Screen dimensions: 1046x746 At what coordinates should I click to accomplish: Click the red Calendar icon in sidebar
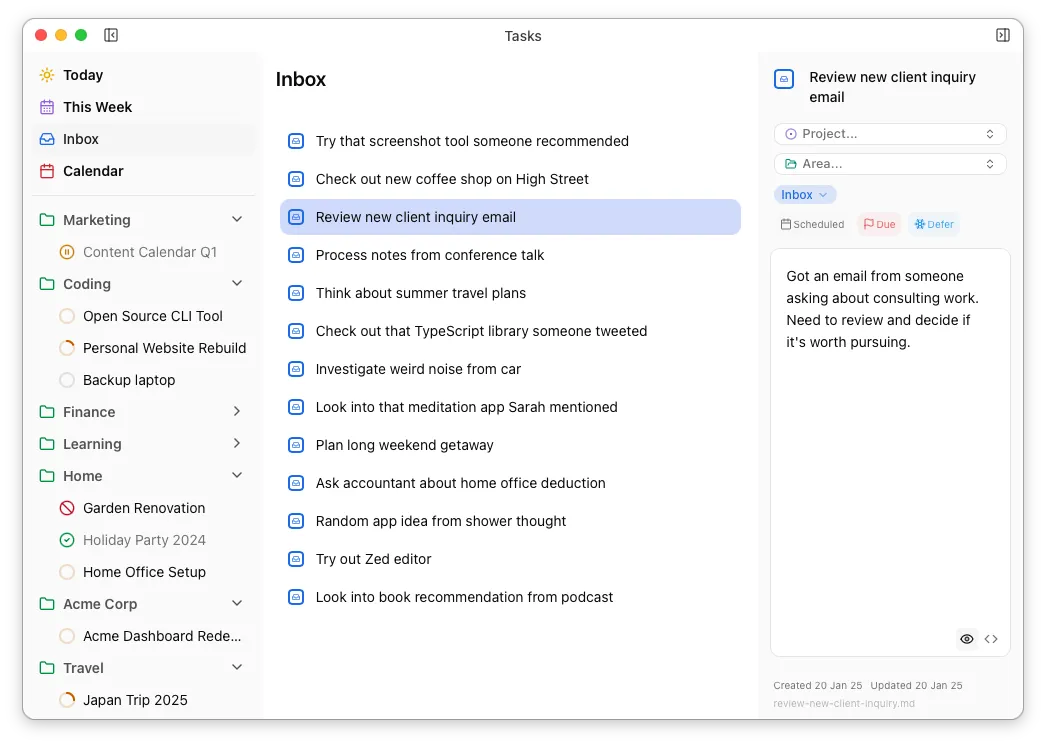click(47, 171)
